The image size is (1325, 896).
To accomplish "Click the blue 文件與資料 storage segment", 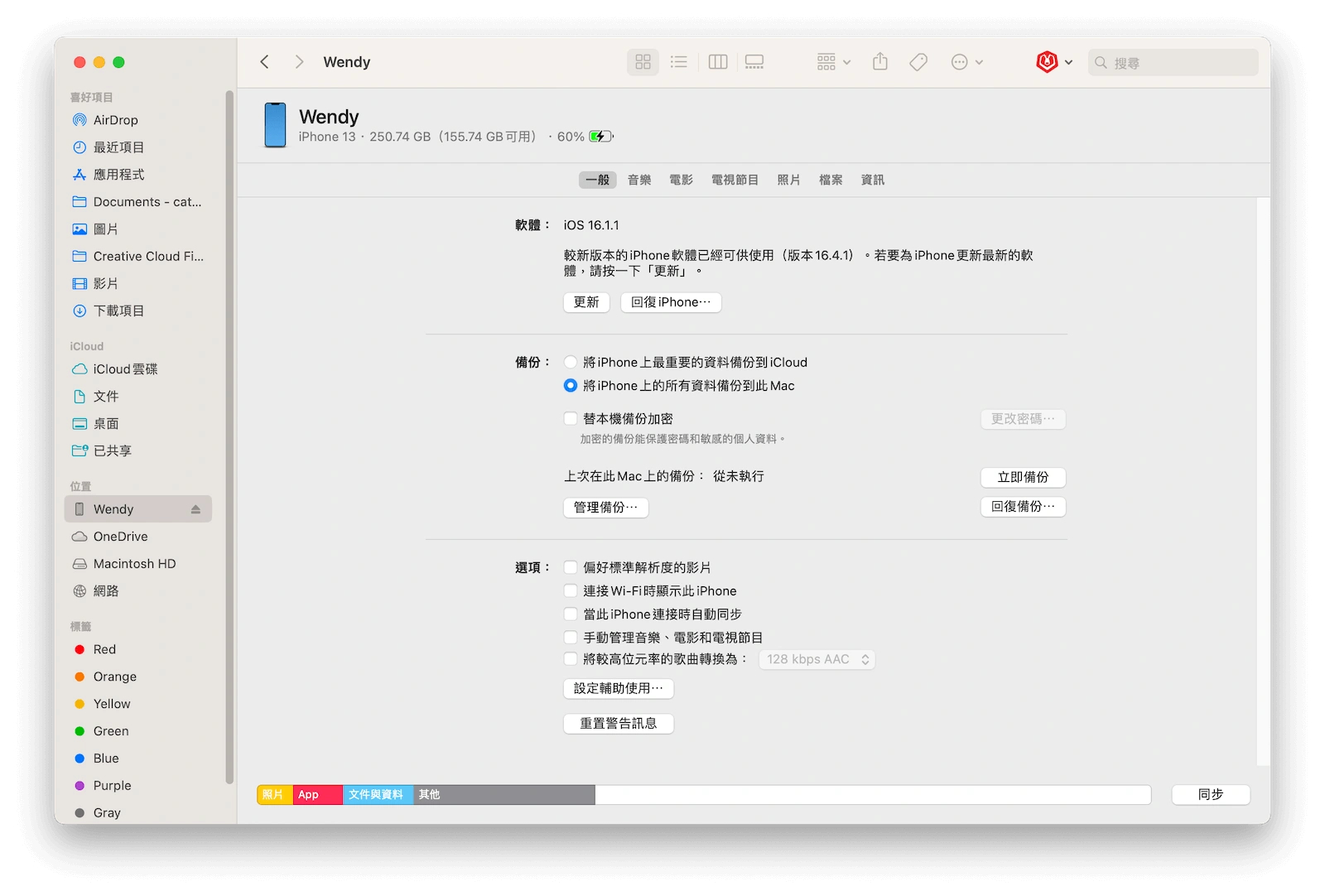I will 378,795.
